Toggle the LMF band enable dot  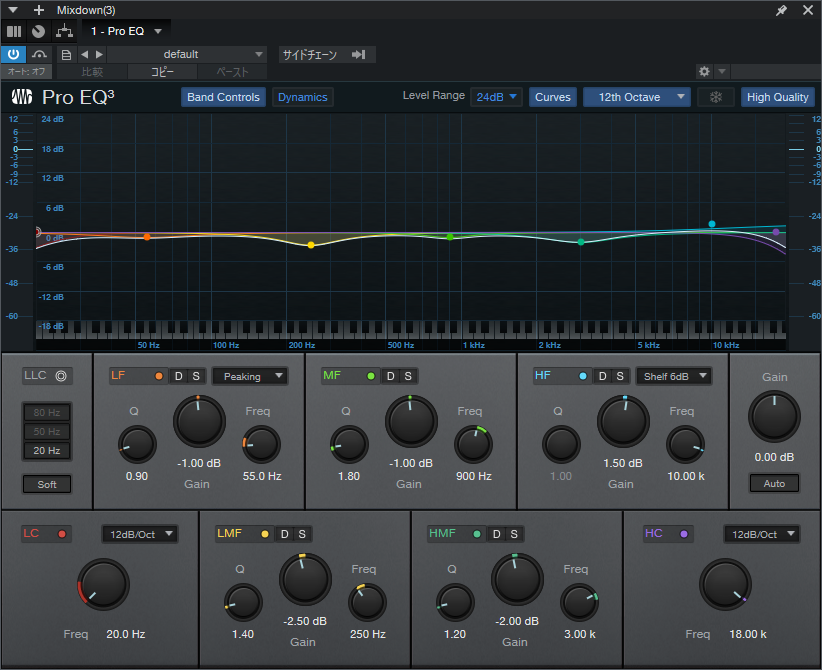[x=265, y=534]
